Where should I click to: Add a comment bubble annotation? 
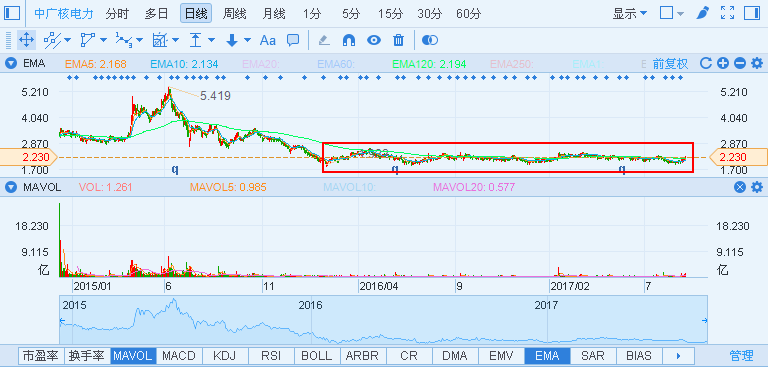pyautogui.click(x=293, y=40)
